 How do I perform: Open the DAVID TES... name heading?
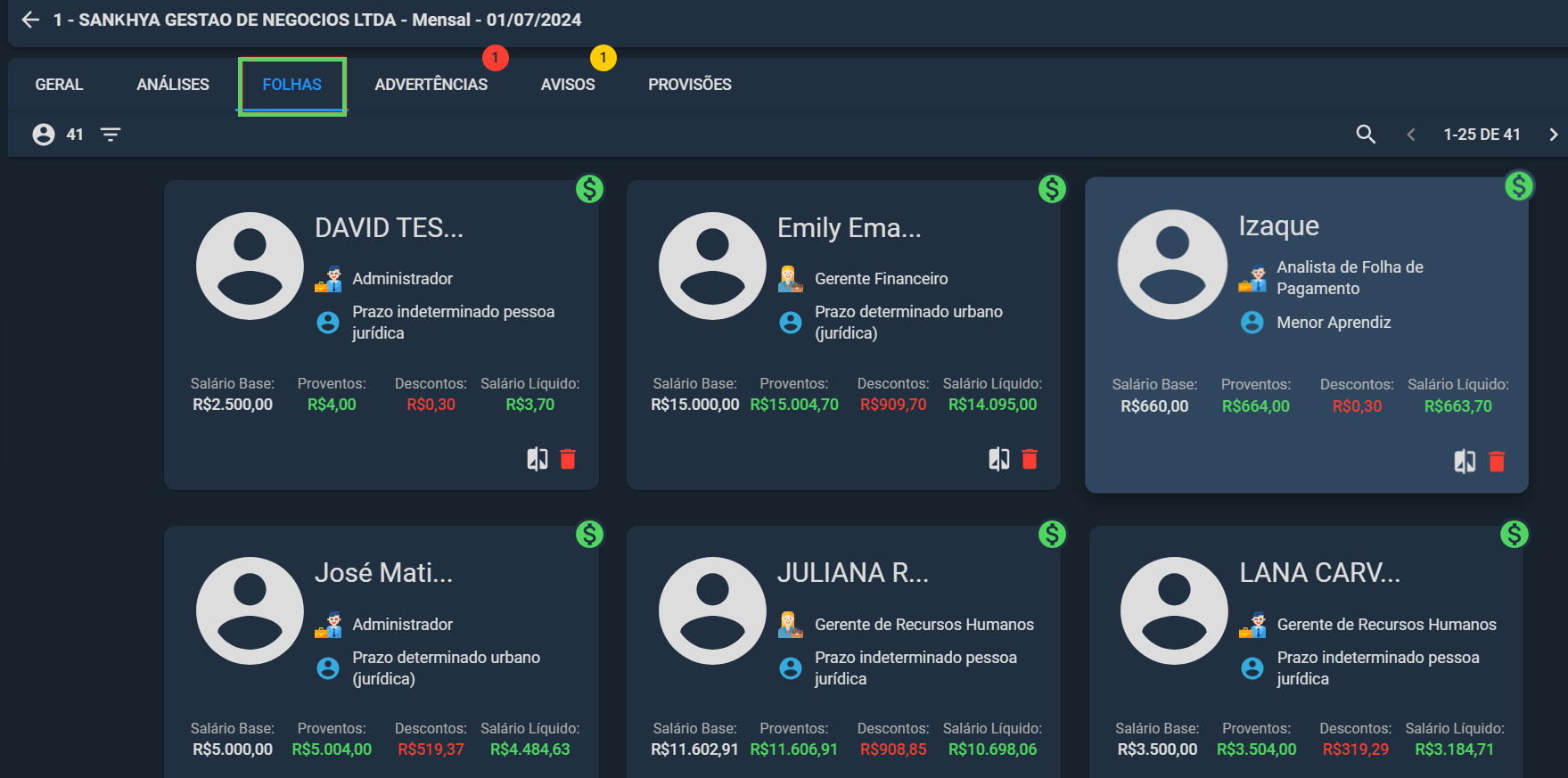(389, 228)
